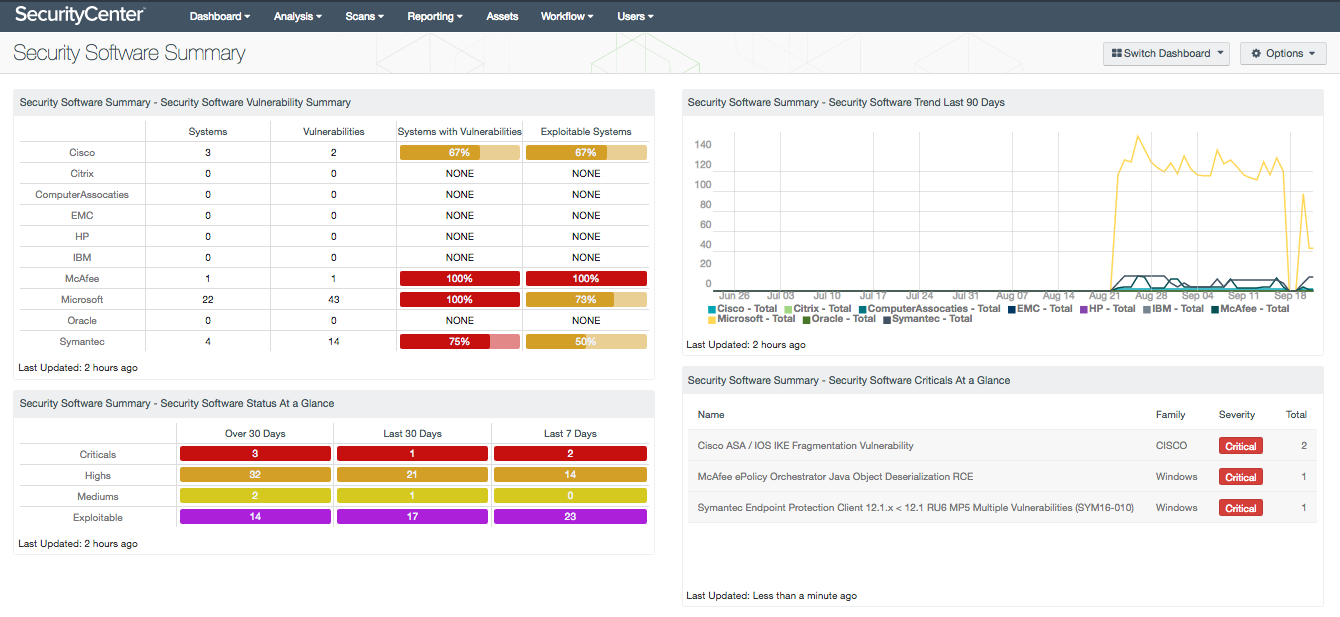Viewport: 1340px width, 617px height.
Task: Open the Scans menu
Action: (365, 16)
